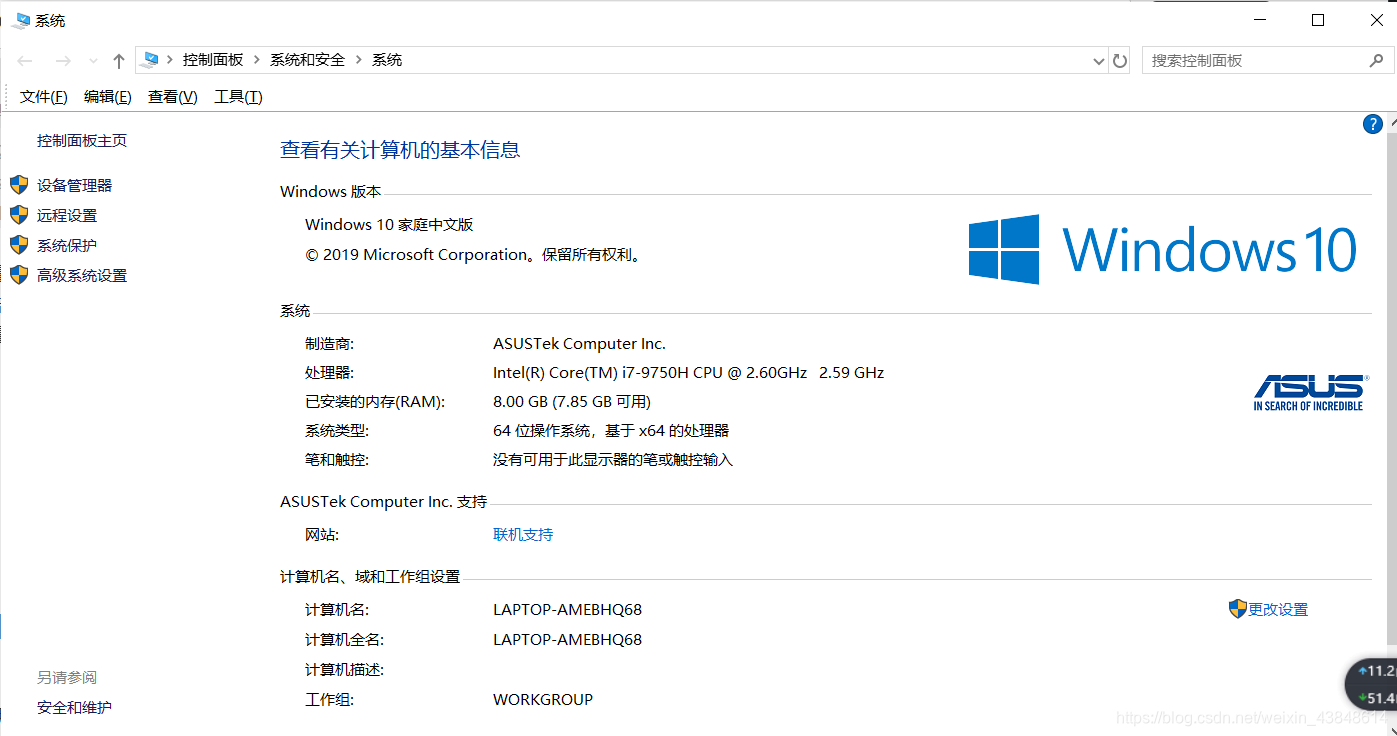Viewport: 1397px width, 736px height.
Task: Open the 编辑(E) menu
Action: pyautogui.click(x=108, y=97)
